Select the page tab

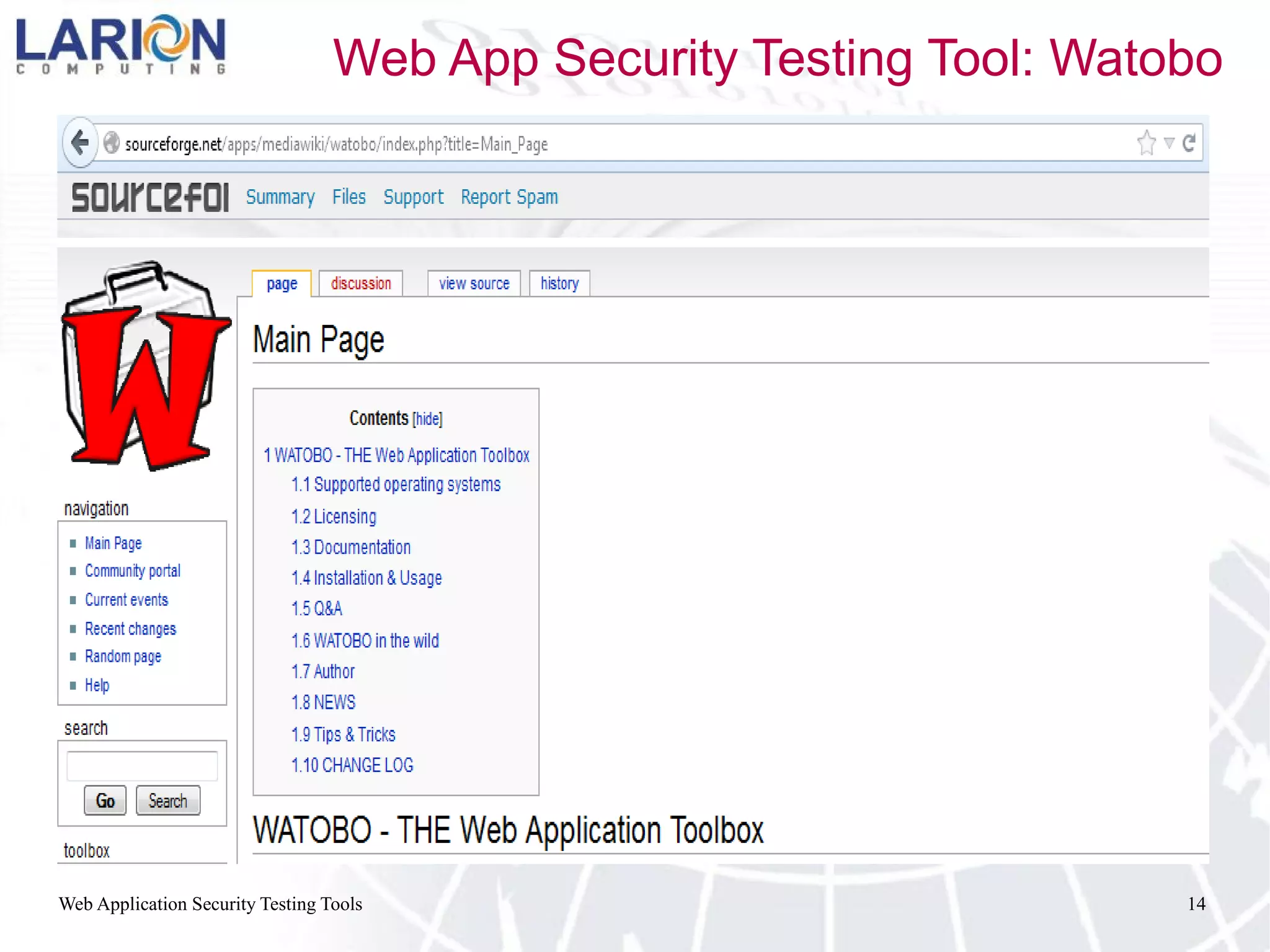[282, 283]
